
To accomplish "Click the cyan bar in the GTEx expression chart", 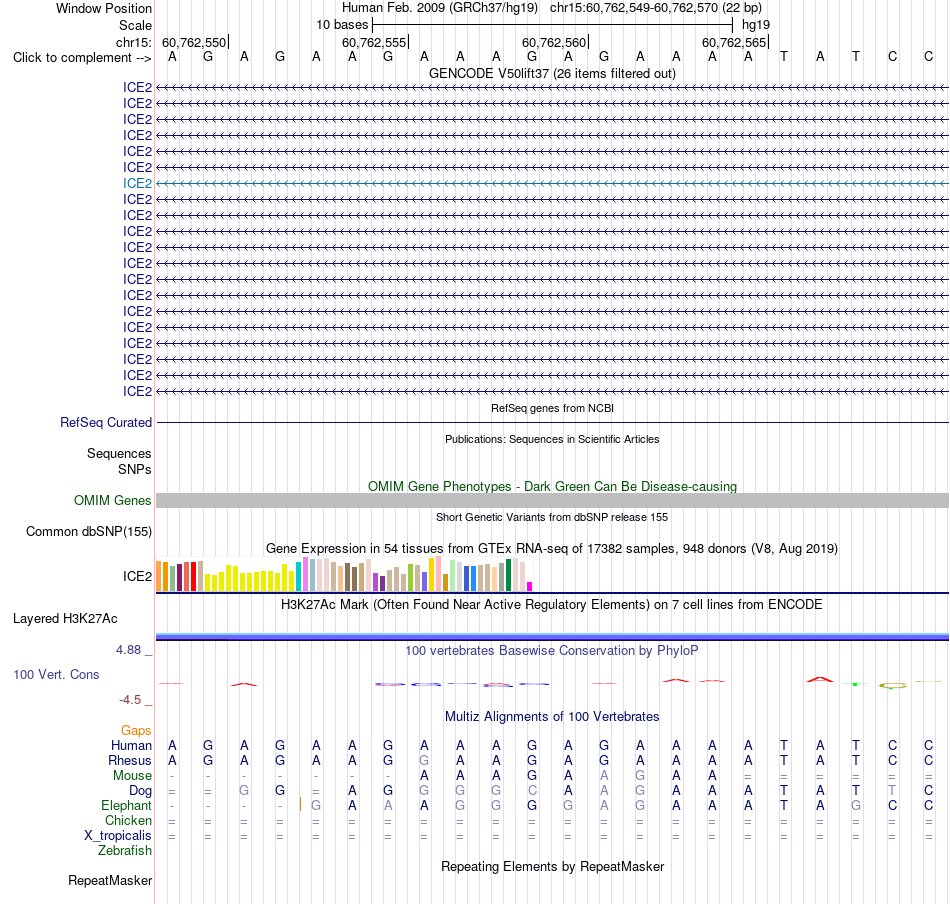I will coord(299,576).
